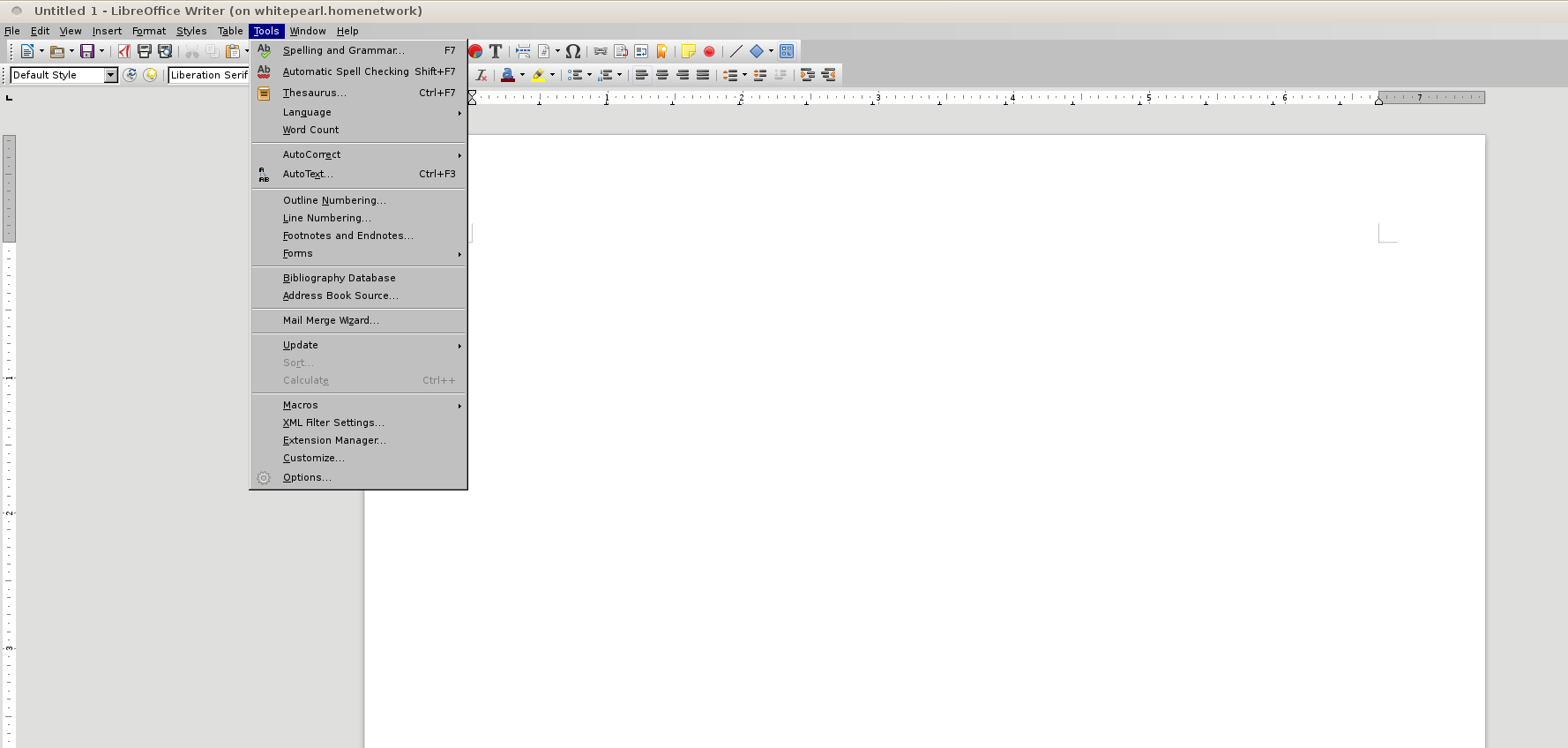Insert a chart using the pie icon
The width and height of the screenshot is (1568, 748).
475,51
